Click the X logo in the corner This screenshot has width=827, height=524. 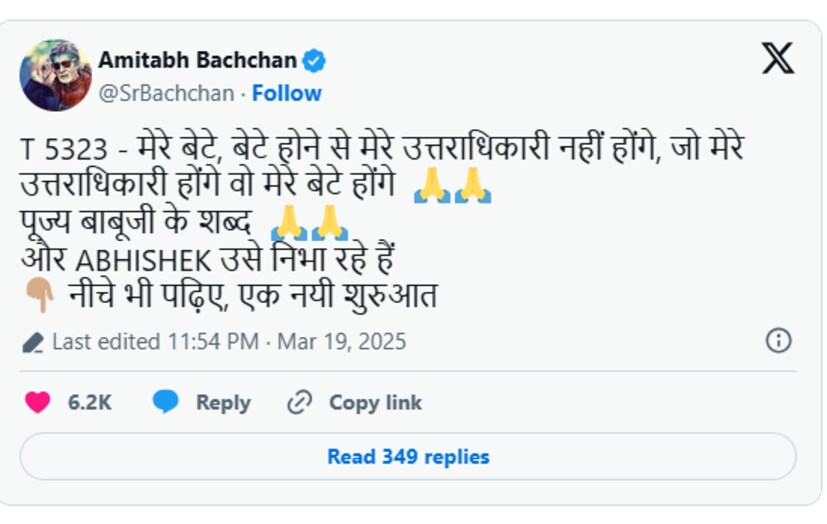pyautogui.click(x=777, y=58)
